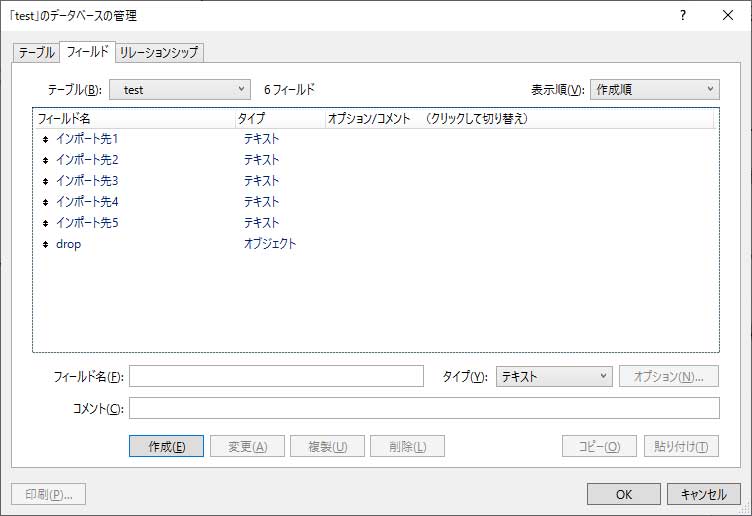The image size is (752, 516).
Task: Click reorder handle beside インポート先5
Action: [x=45, y=223]
